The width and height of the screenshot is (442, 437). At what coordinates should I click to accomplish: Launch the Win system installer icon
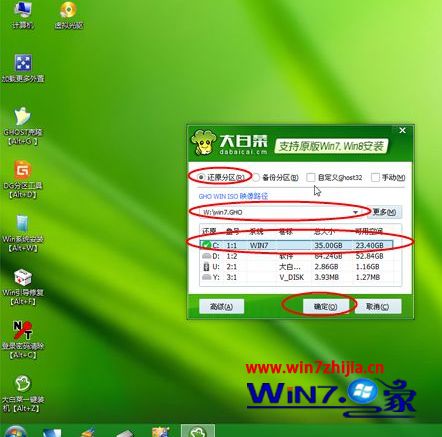22,233
